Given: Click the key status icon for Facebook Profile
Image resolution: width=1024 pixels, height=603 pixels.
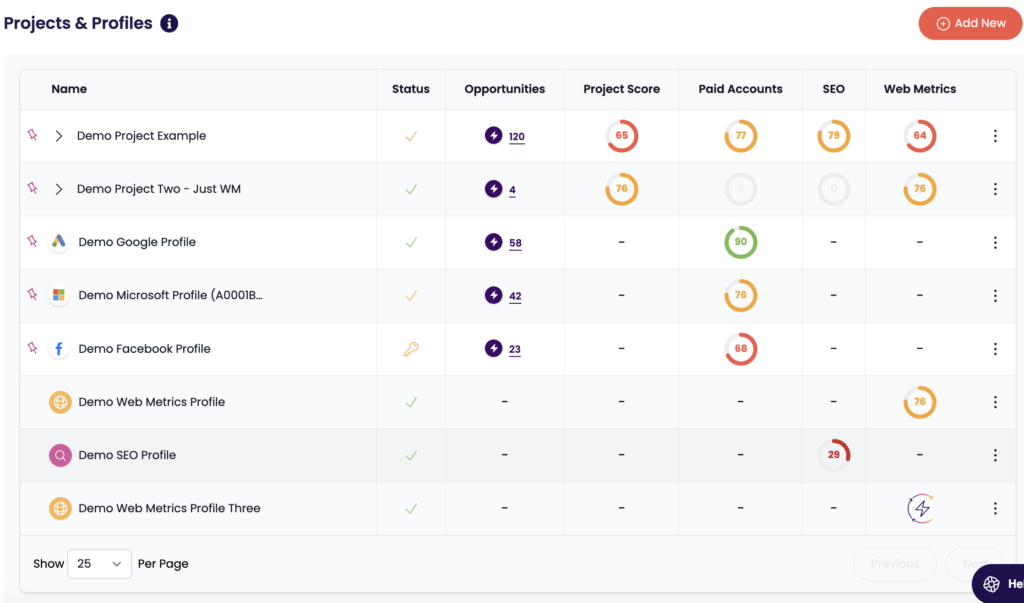Looking at the screenshot, I should point(410,349).
